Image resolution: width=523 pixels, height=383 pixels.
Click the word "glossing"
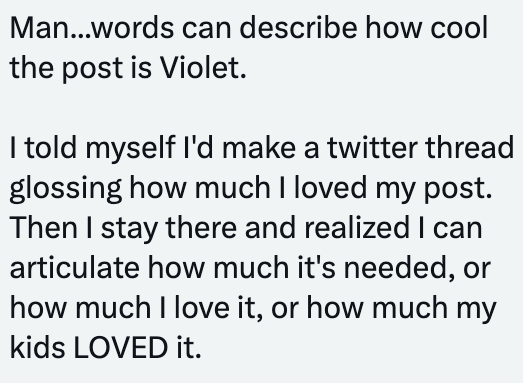[66, 189]
